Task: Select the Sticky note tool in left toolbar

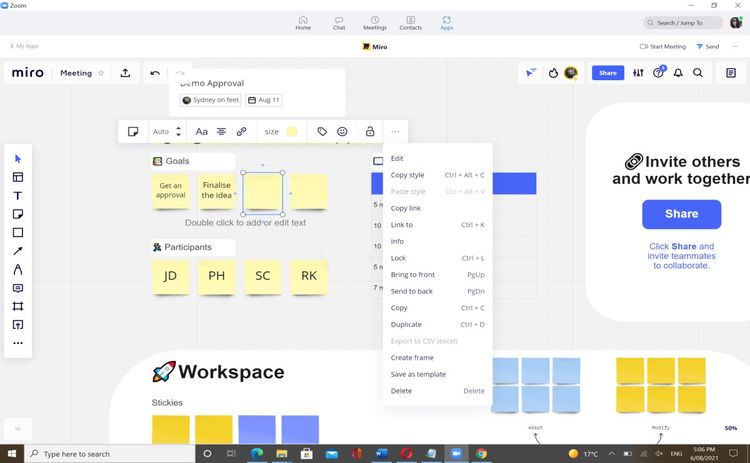Action: point(18,214)
